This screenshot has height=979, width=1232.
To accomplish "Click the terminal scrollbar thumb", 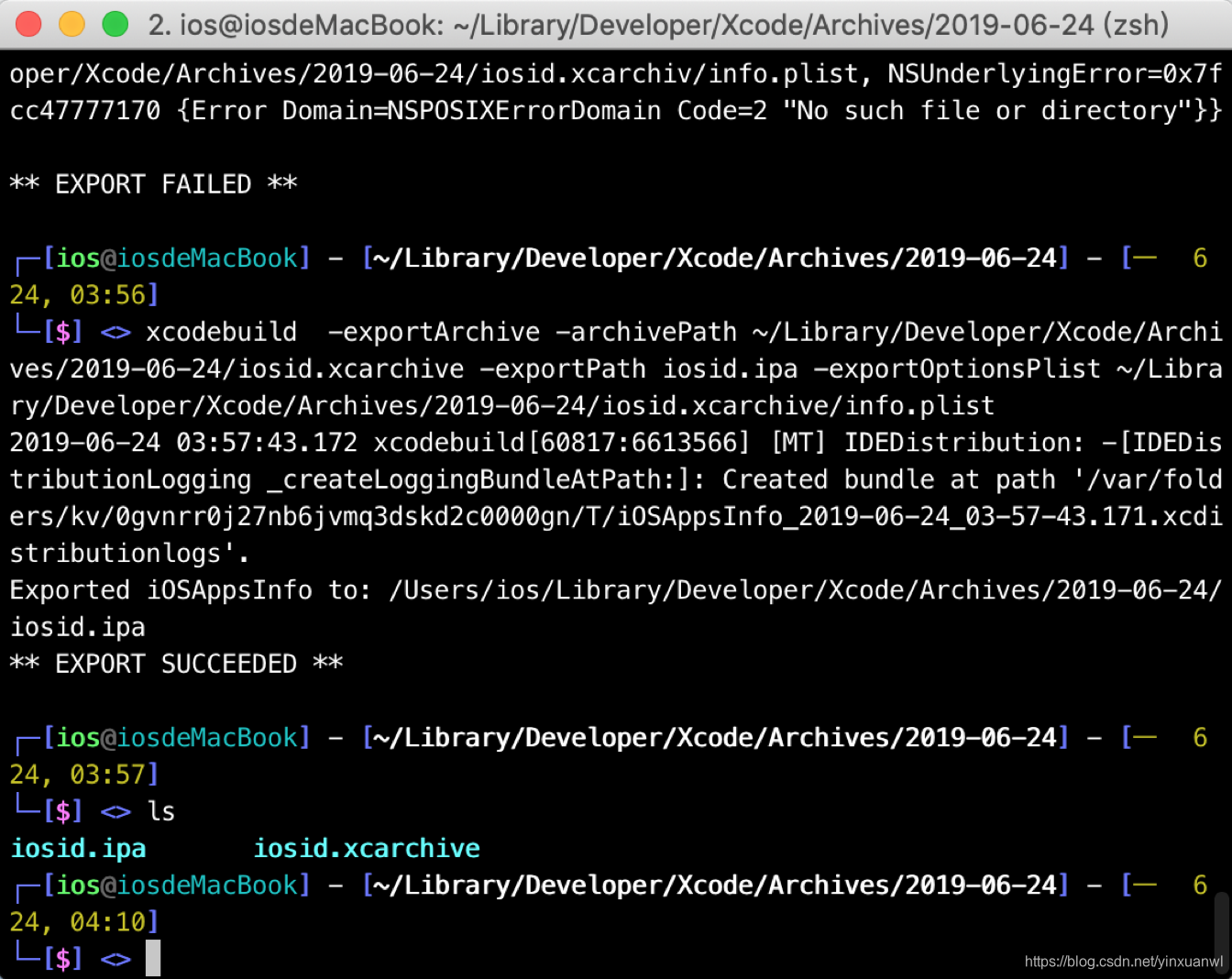I will tap(1222, 930).
